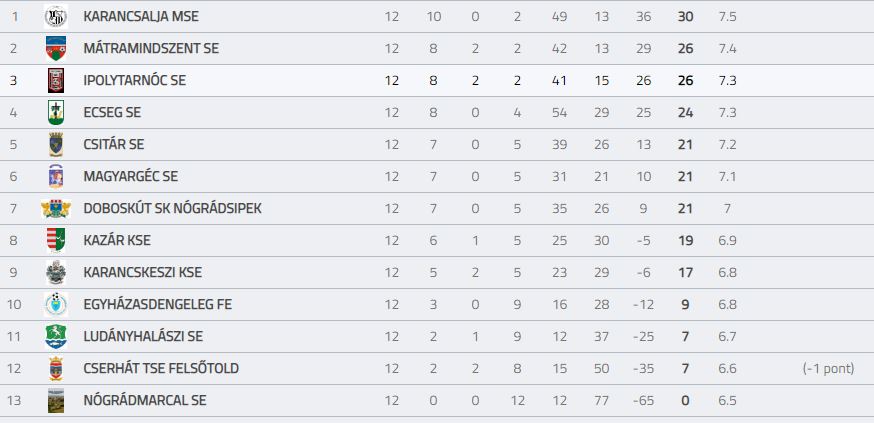Click the Ipolytarnóc SE team crest
Image resolution: width=874 pixels, height=423 pixels.
(56, 80)
